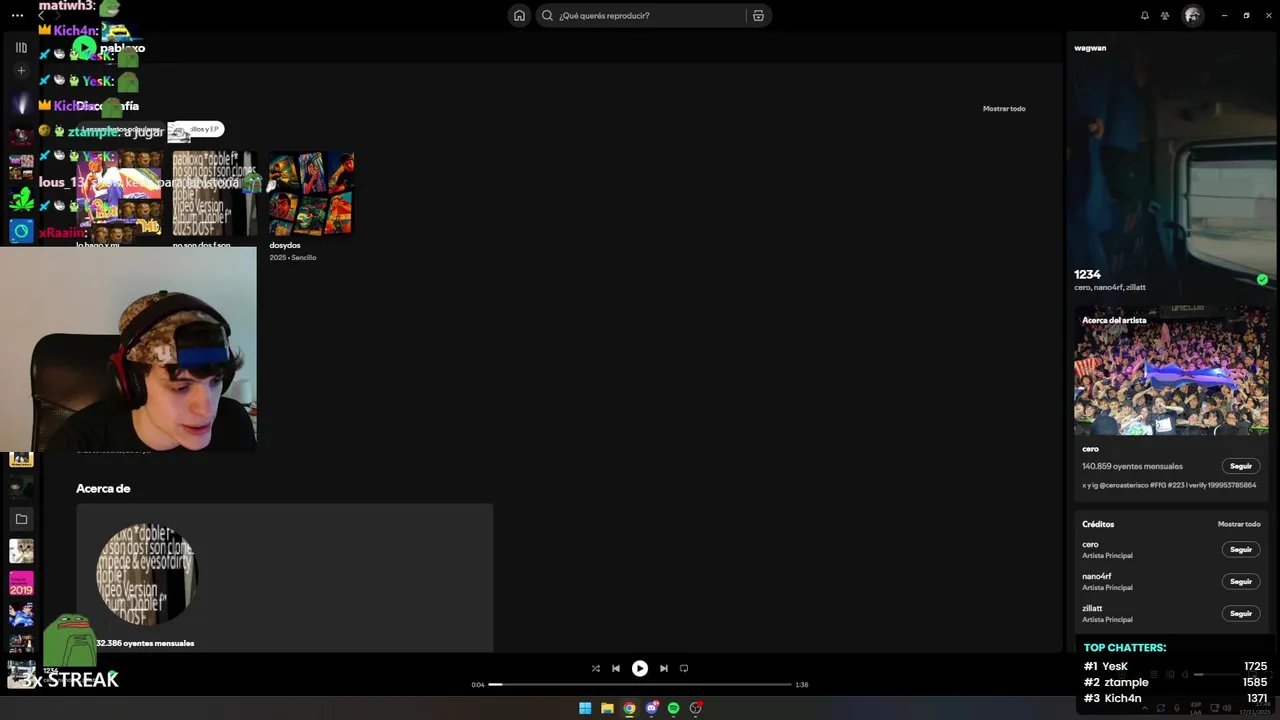
Task: Click the artist's round bio photo
Action: 147,574
